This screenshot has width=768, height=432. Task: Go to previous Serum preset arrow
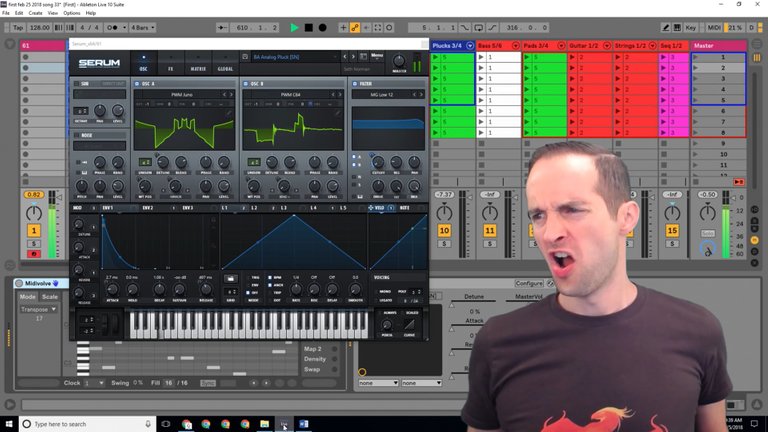[x=345, y=57]
